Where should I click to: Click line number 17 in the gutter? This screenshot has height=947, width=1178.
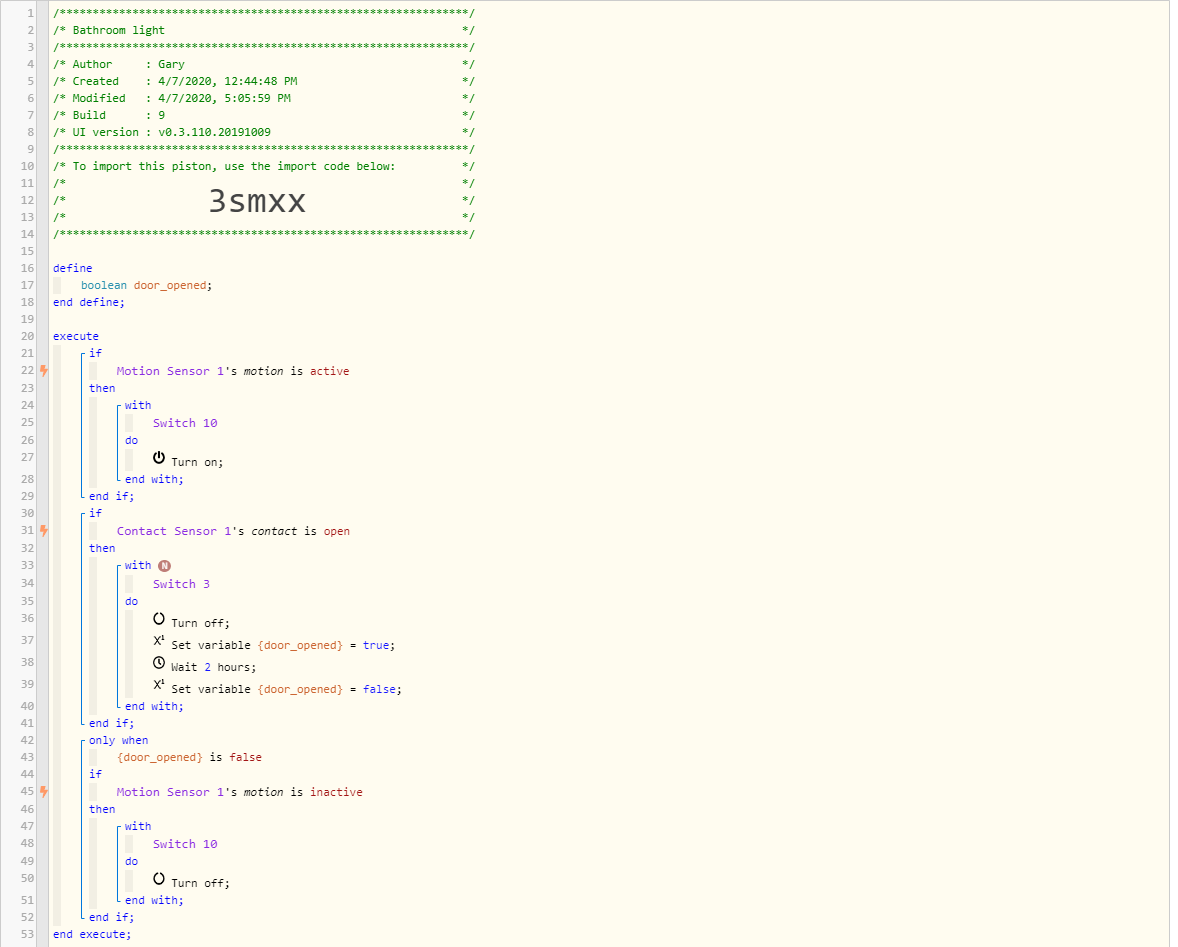point(27,285)
